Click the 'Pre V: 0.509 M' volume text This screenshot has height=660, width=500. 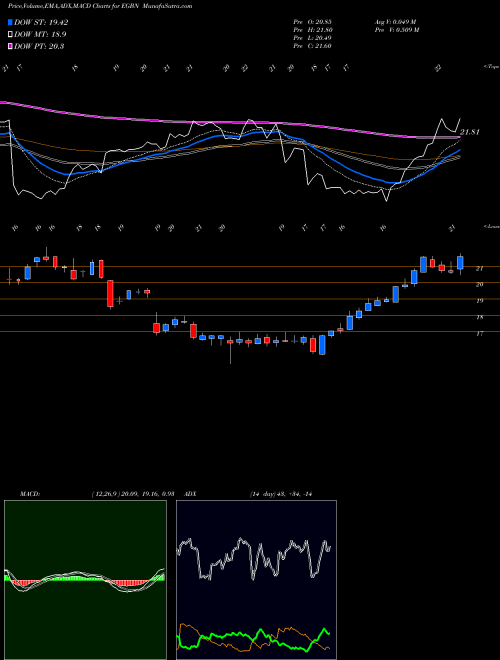[396, 30]
